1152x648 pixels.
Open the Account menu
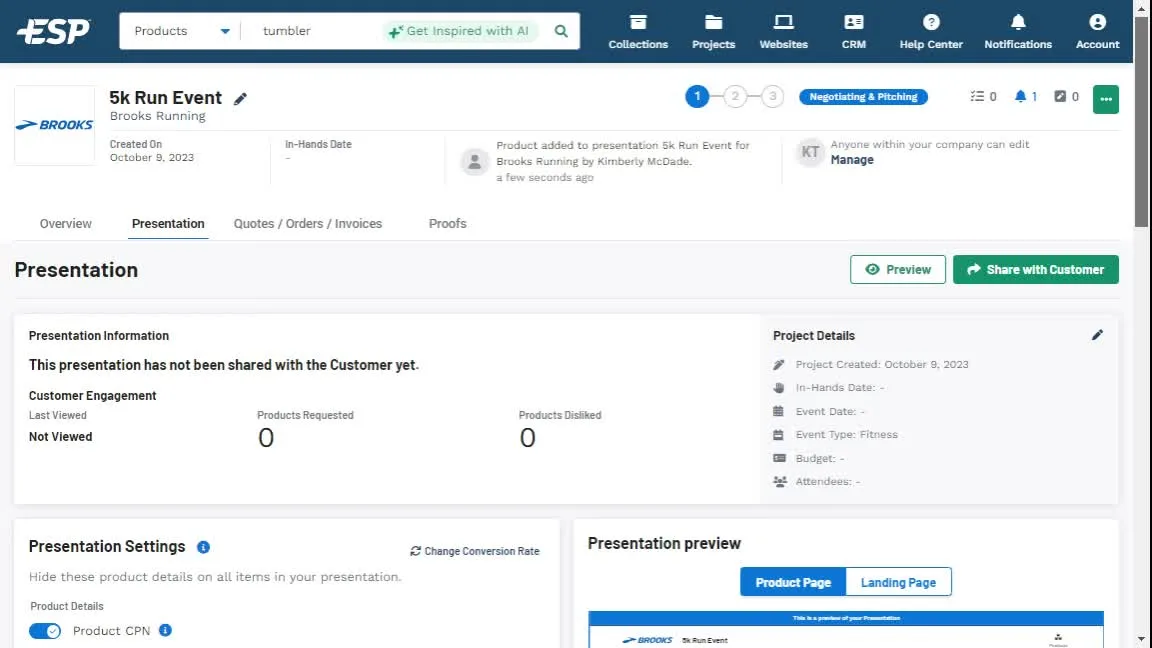click(1097, 32)
